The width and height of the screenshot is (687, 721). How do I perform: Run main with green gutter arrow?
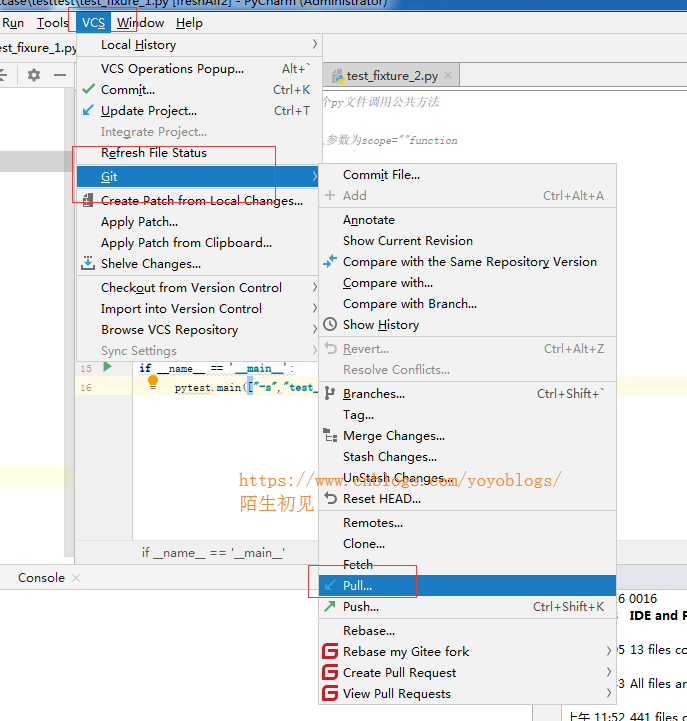point(108,367)
